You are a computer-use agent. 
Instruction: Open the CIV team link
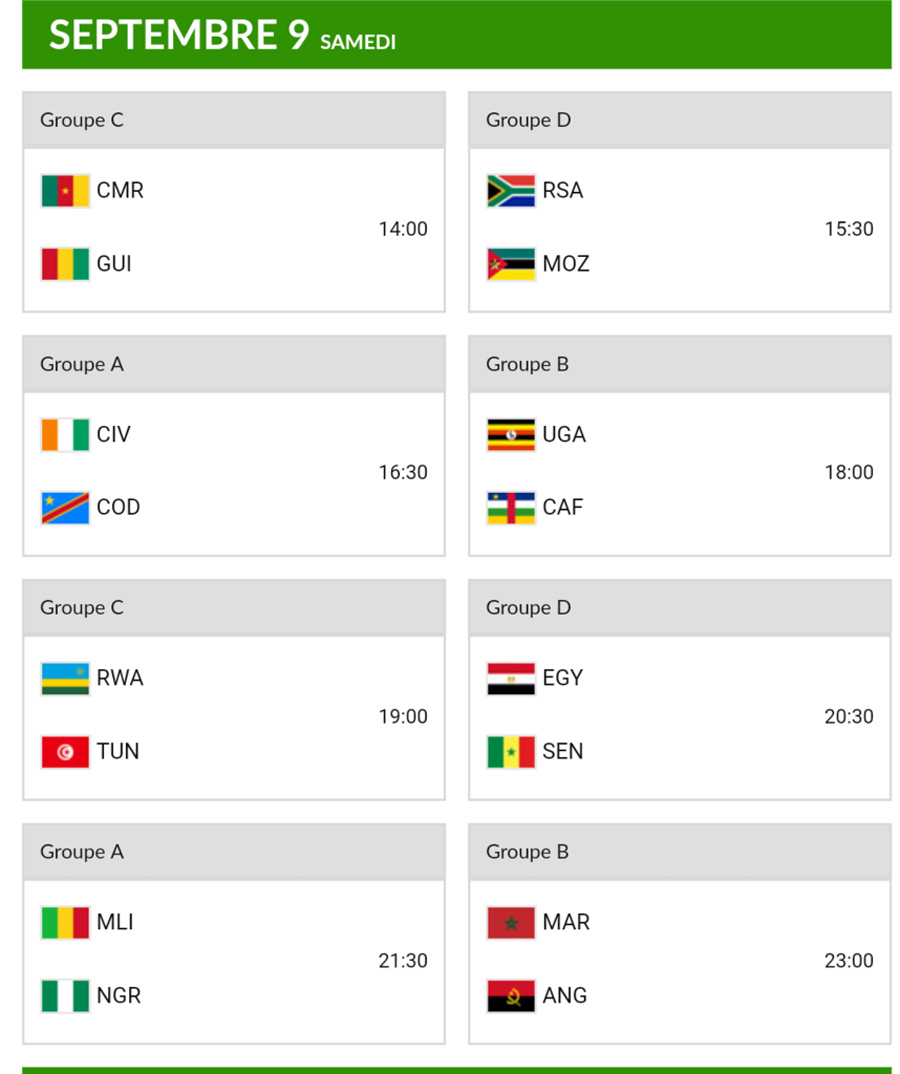[114, 434]
